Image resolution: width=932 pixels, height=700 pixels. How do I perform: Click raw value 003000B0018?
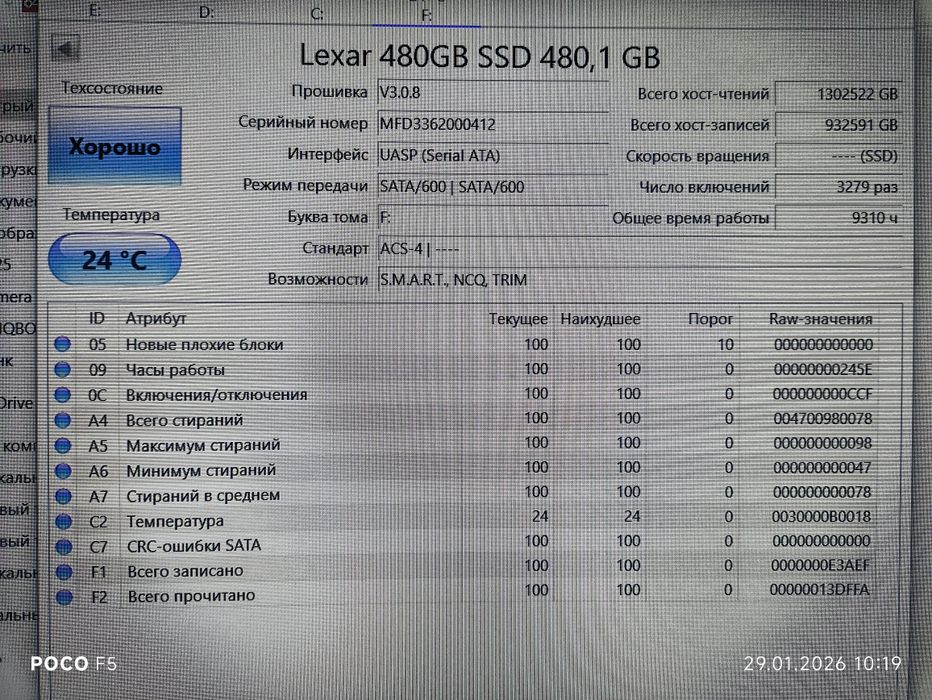coord(821,517)
